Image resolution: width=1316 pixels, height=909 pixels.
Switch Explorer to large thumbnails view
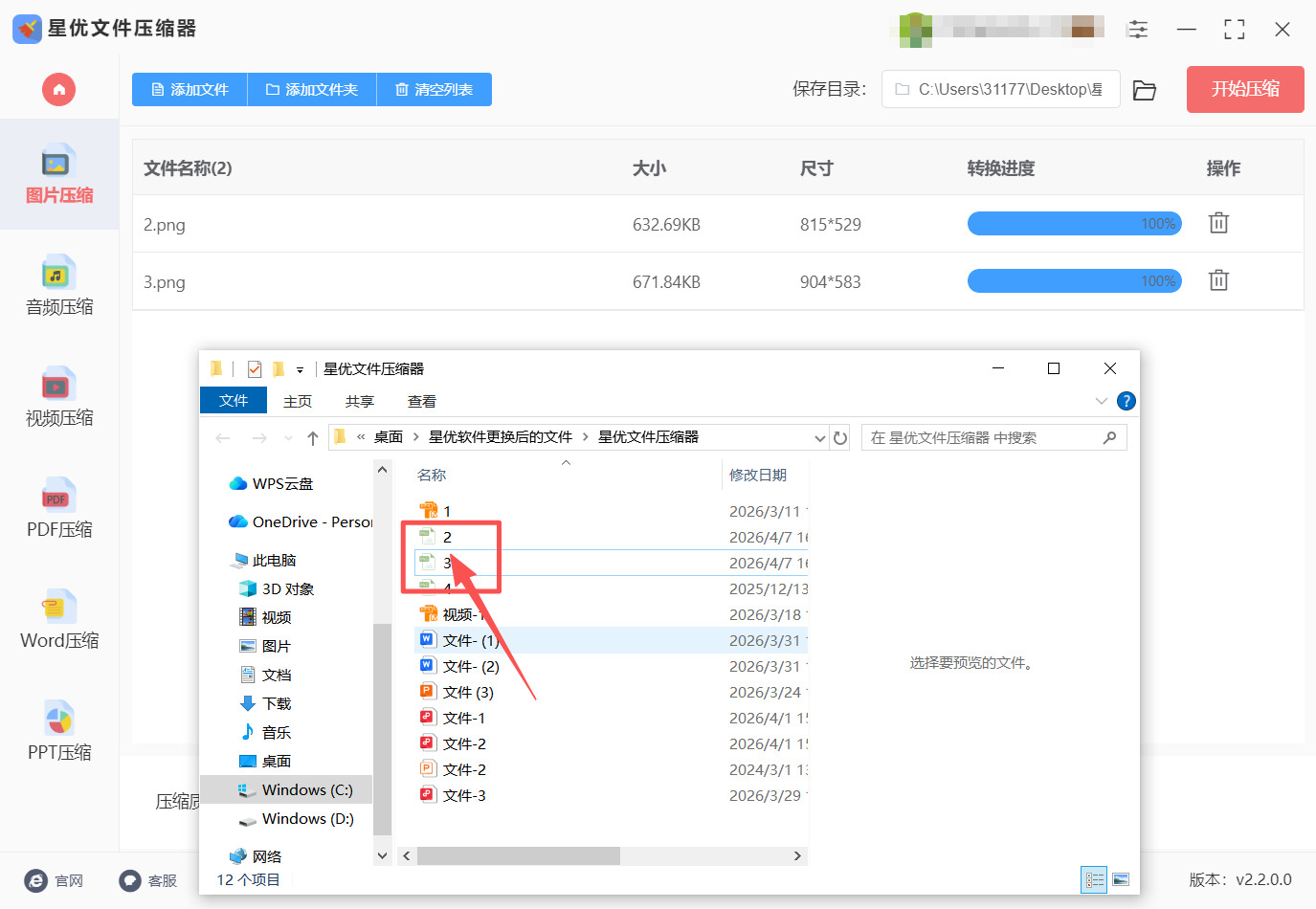coord(1120,878)
